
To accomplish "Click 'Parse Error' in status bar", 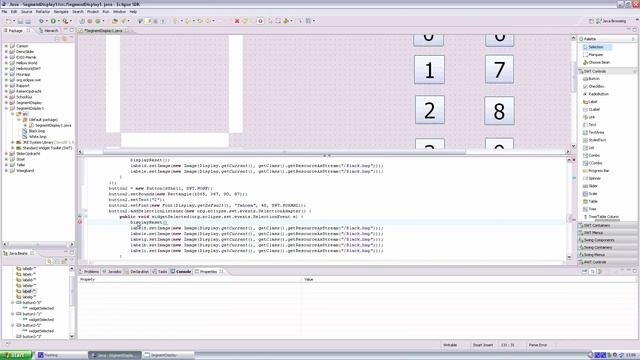I will click(538, 345).
